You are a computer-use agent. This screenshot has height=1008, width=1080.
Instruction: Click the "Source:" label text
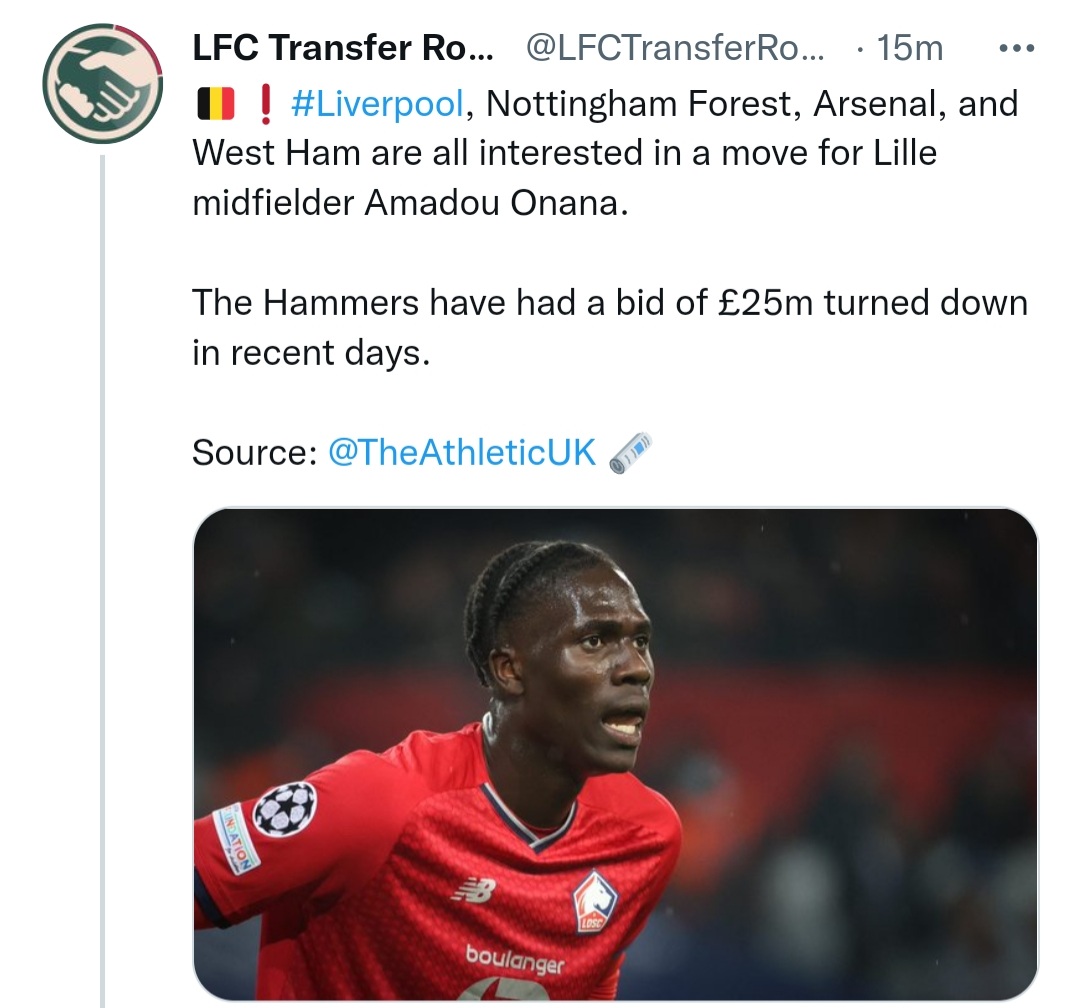(254, 452)
